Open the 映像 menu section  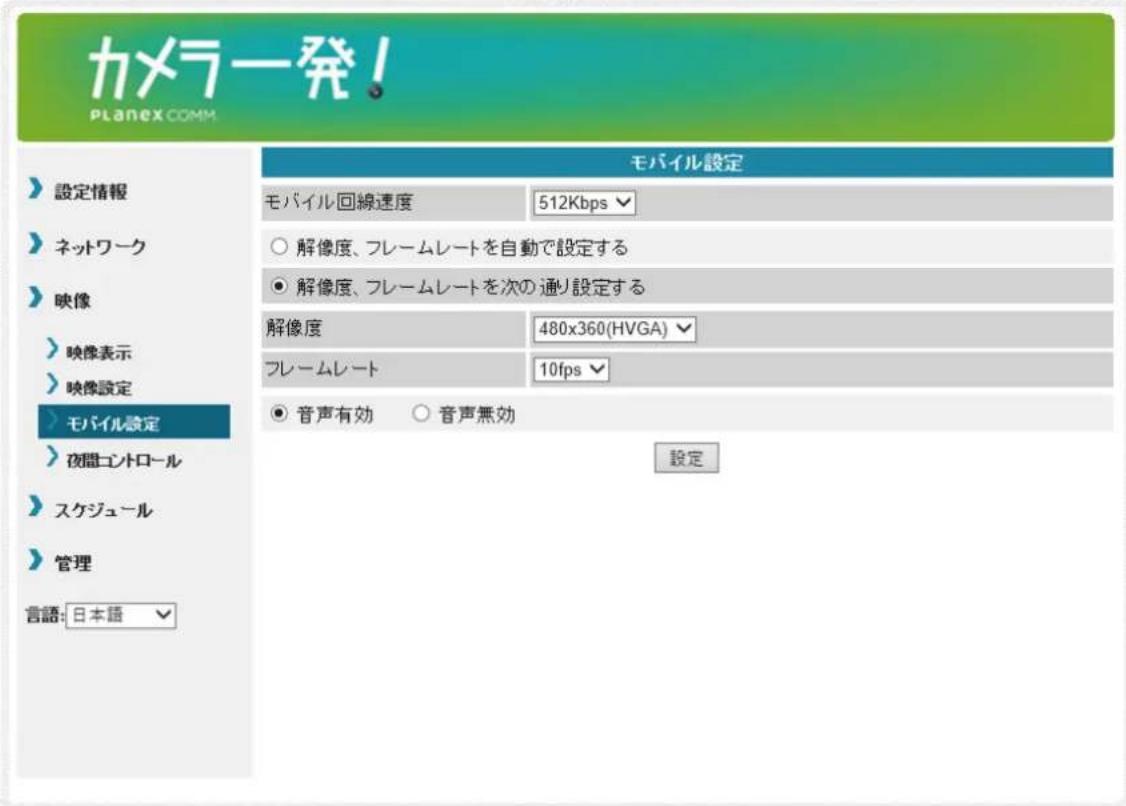pos(73,300)
